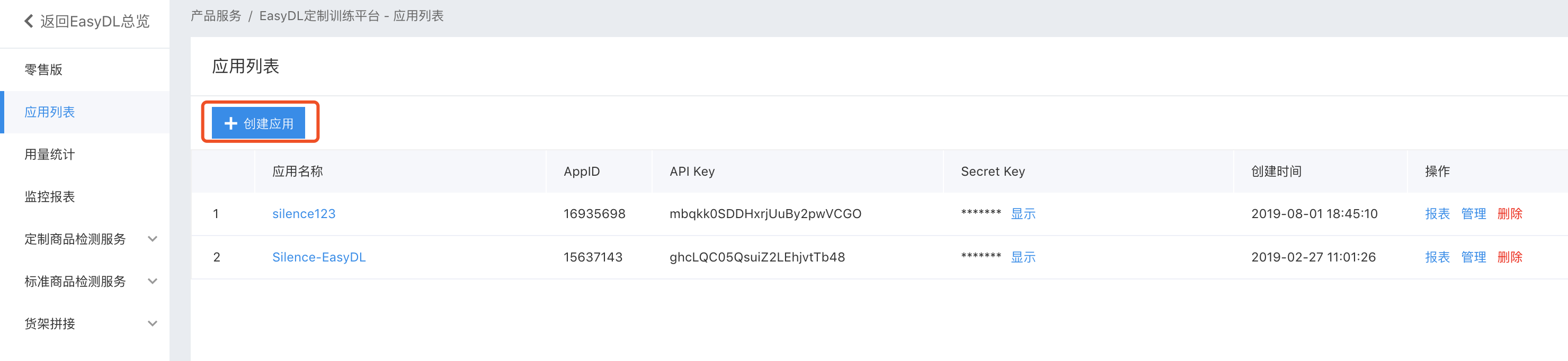Viewport: 1568px width, 361px height.
Task: Select API Key ghcLQC05QsuiZ2LEhjvtTb48
Action: click(757, 257)
